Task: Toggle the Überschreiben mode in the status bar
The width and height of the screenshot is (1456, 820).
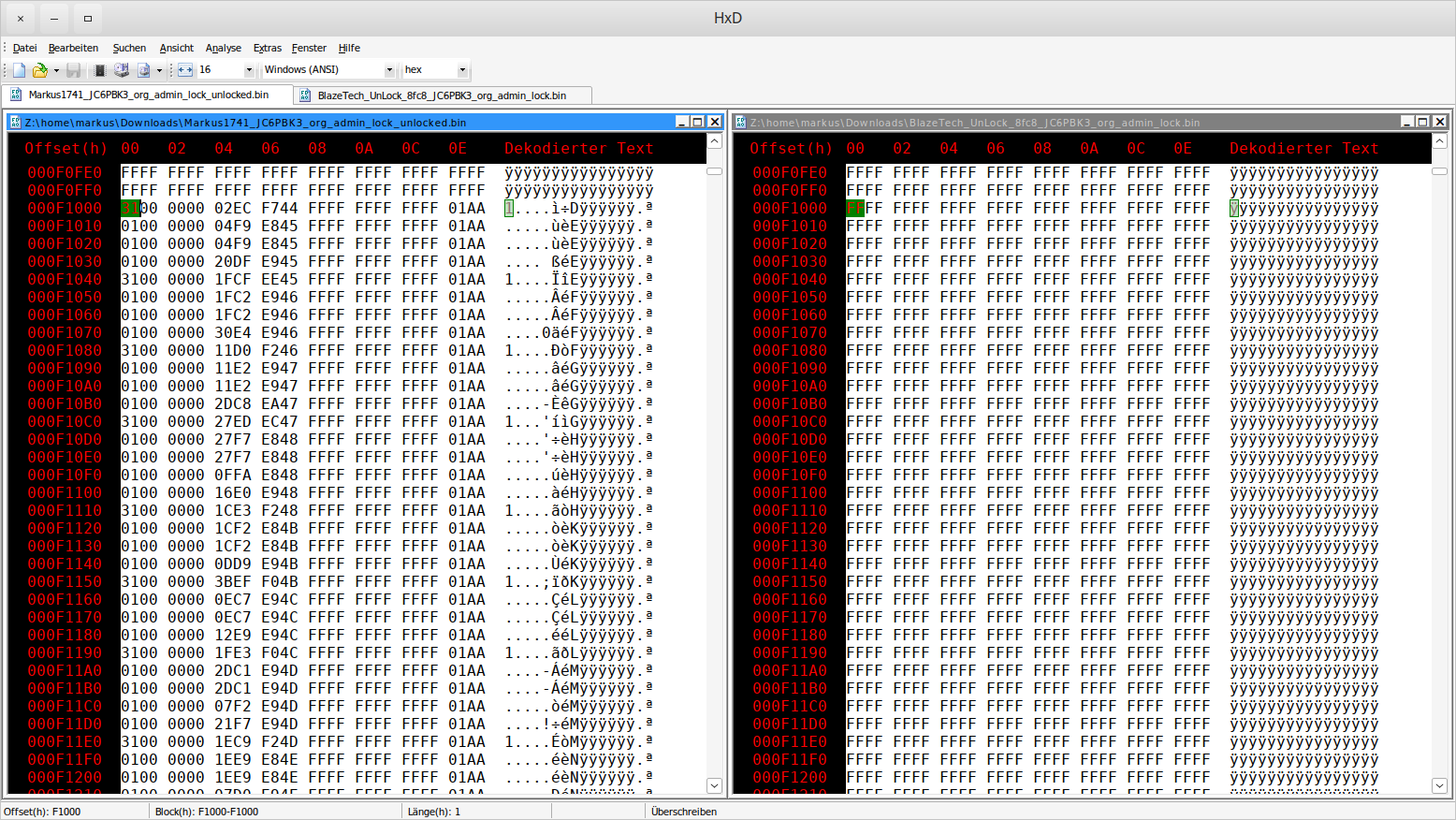Action: [x=684, y=812]
